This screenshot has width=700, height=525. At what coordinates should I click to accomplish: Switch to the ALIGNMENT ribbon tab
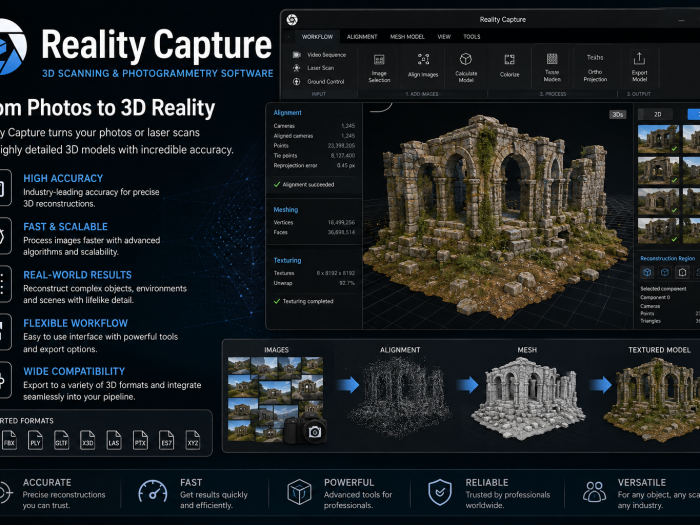362,37
